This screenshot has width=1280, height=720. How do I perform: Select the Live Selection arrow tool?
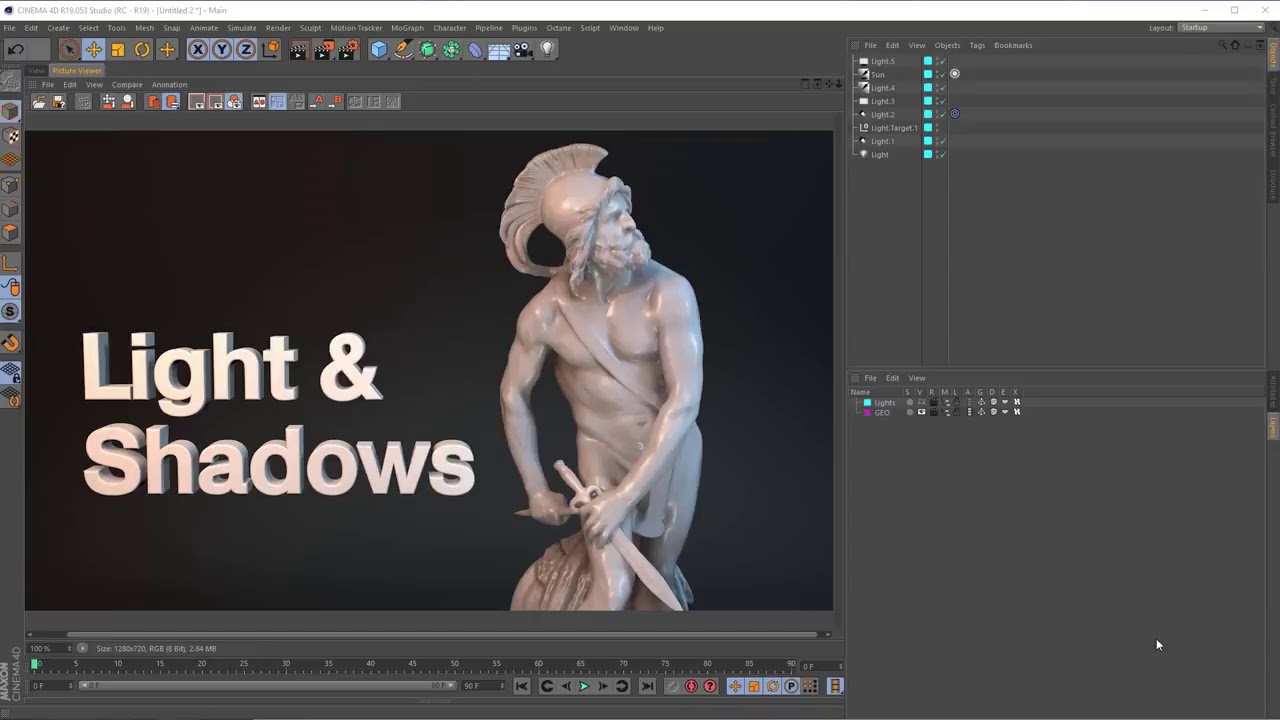[69, 49]
